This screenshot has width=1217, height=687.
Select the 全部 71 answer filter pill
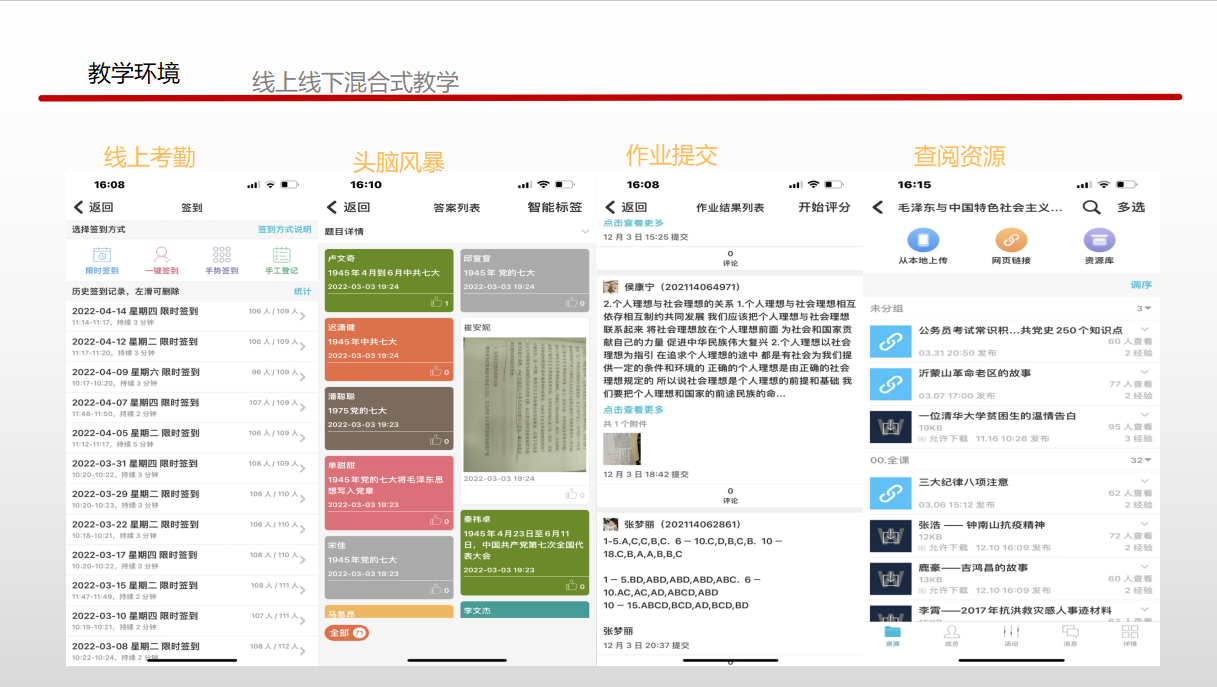[x=347, y=633]
